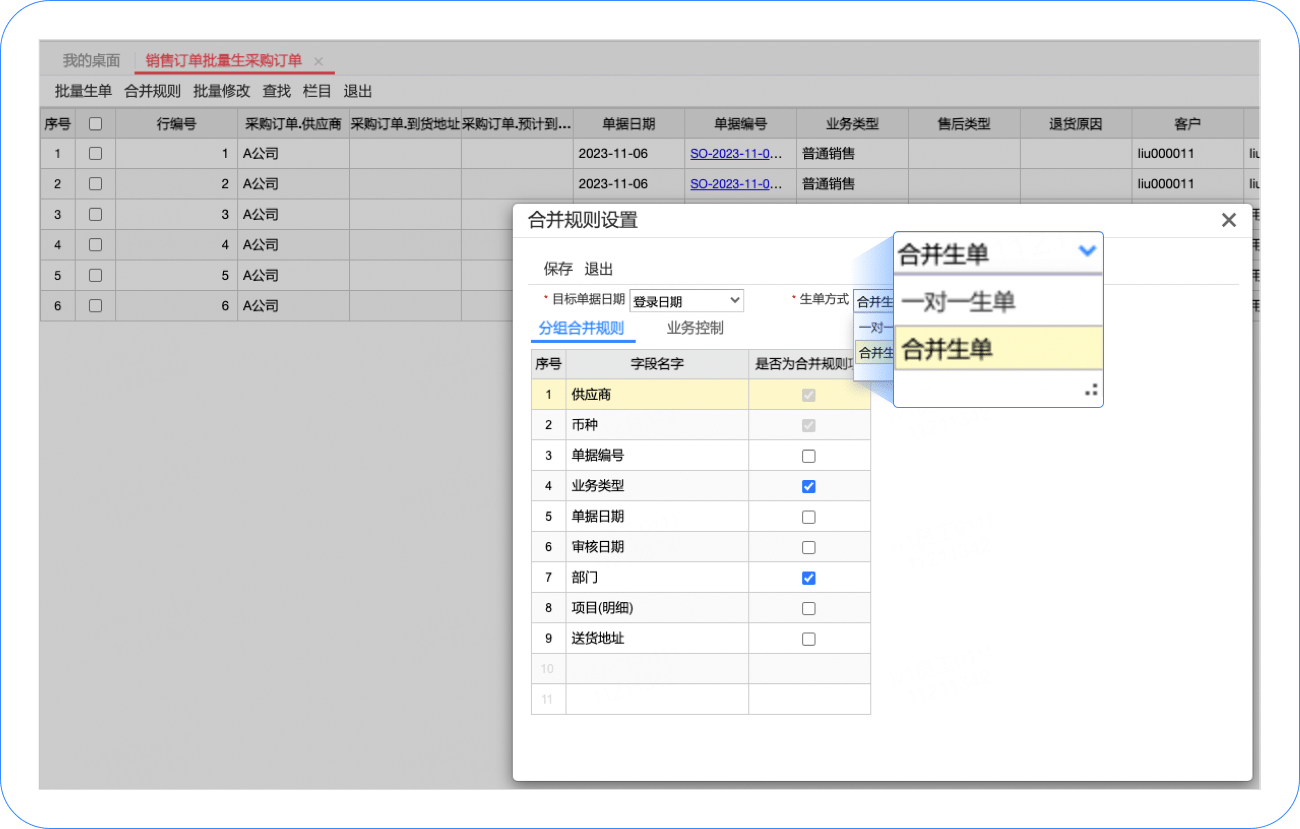Click the 字段名字 column header
The width and height of the screenshot is (1300, 829).
tap(657, 364)
